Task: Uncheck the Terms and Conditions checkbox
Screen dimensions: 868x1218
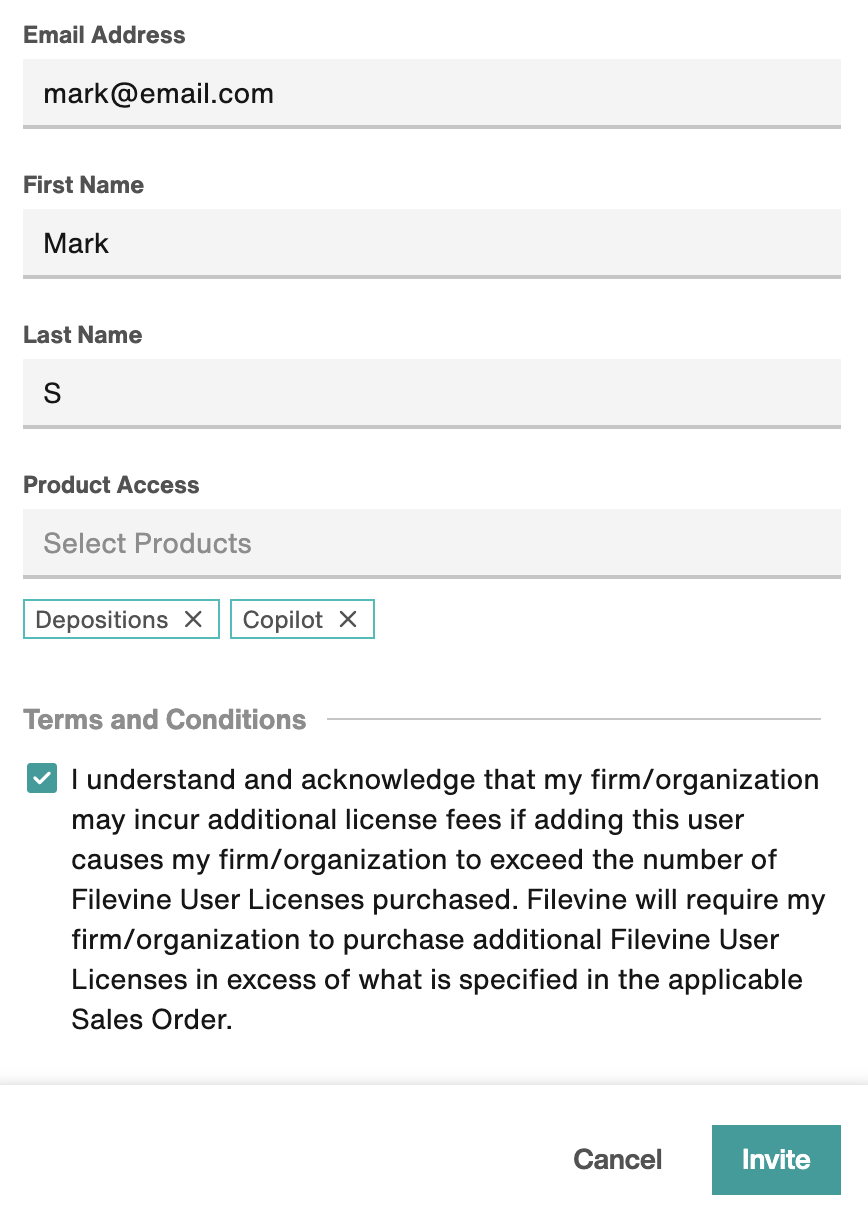Action: [x=41, y=778]
